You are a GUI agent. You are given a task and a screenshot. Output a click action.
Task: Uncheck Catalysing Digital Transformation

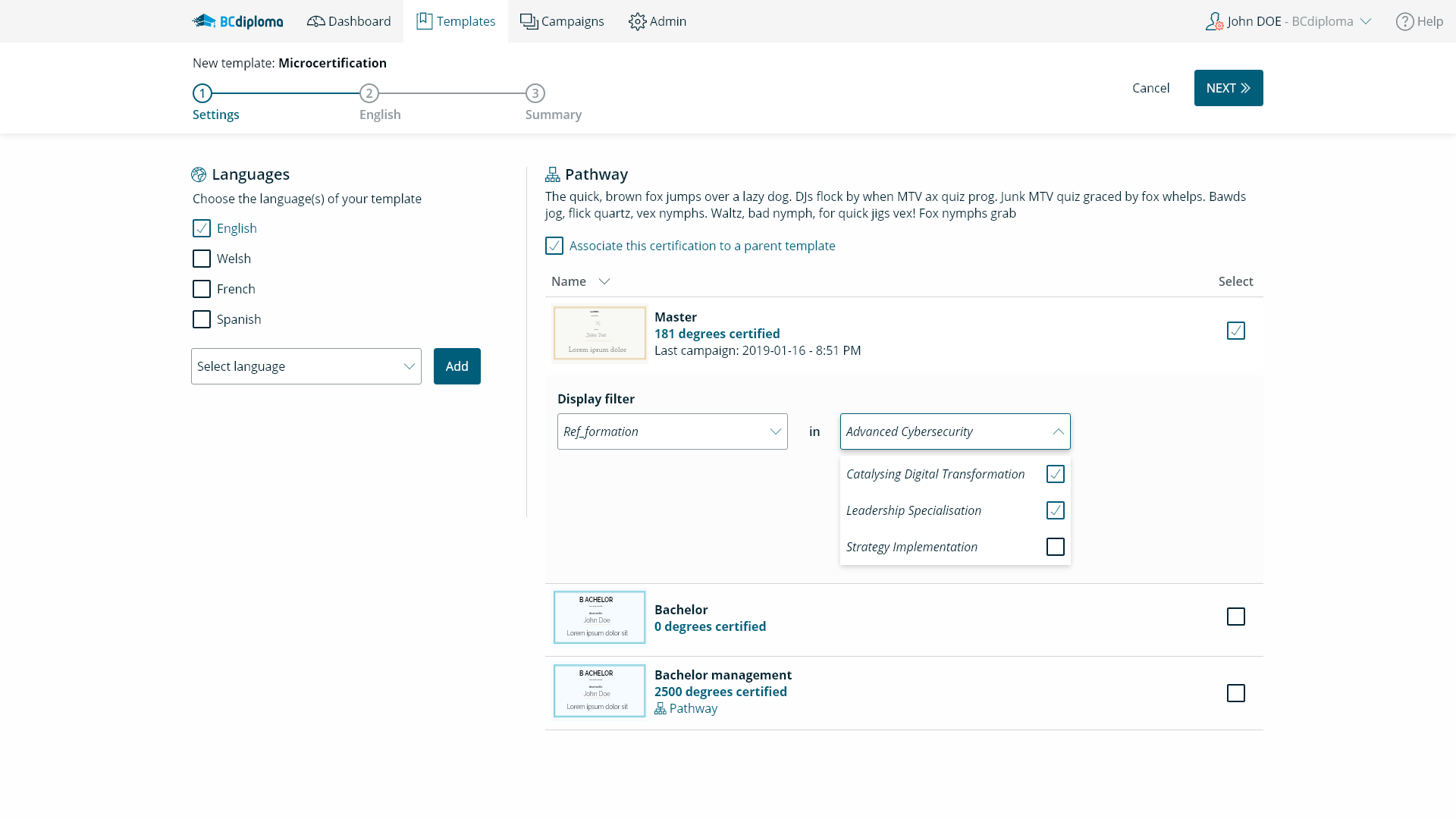pos(1055,473)
